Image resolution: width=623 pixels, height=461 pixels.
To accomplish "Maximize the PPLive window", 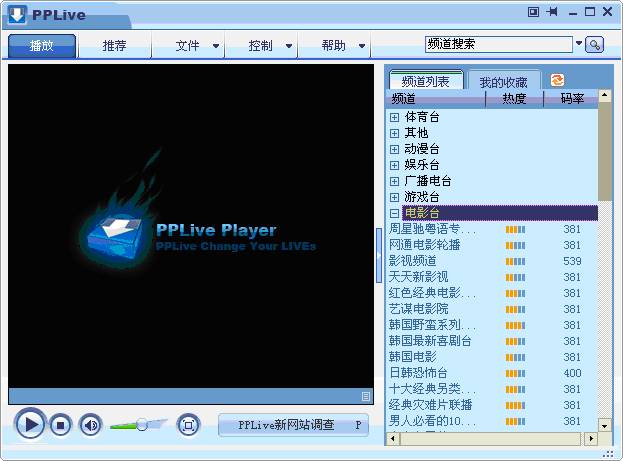I will 590,12.
